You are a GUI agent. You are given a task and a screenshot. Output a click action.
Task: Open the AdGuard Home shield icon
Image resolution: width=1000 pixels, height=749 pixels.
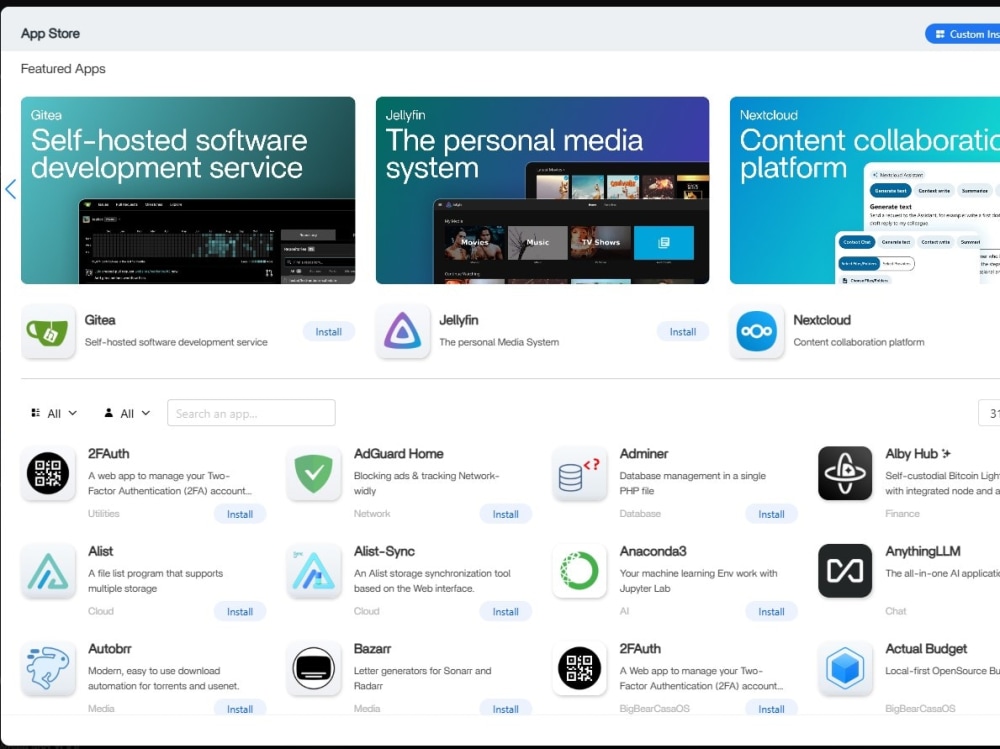(314, 473)
